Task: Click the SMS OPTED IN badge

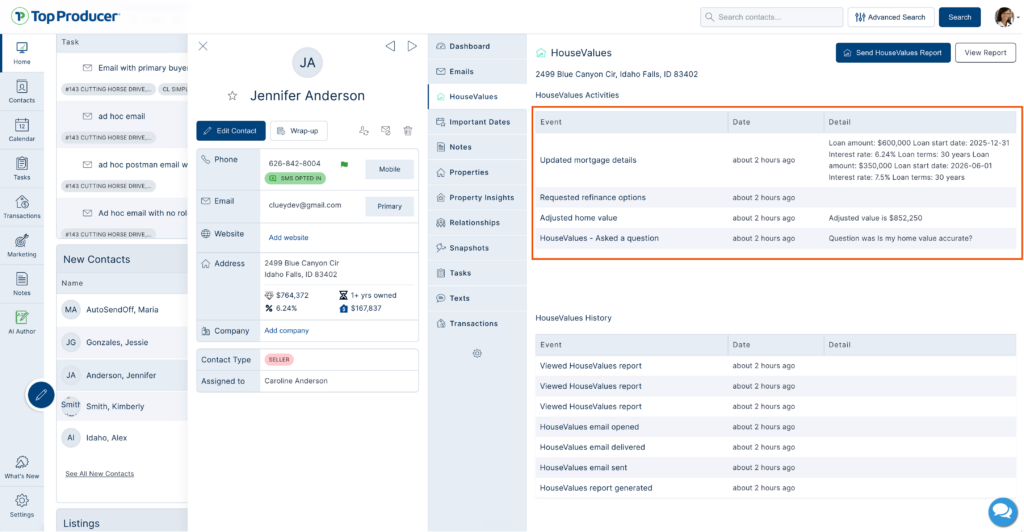Action: pos(296,178)
